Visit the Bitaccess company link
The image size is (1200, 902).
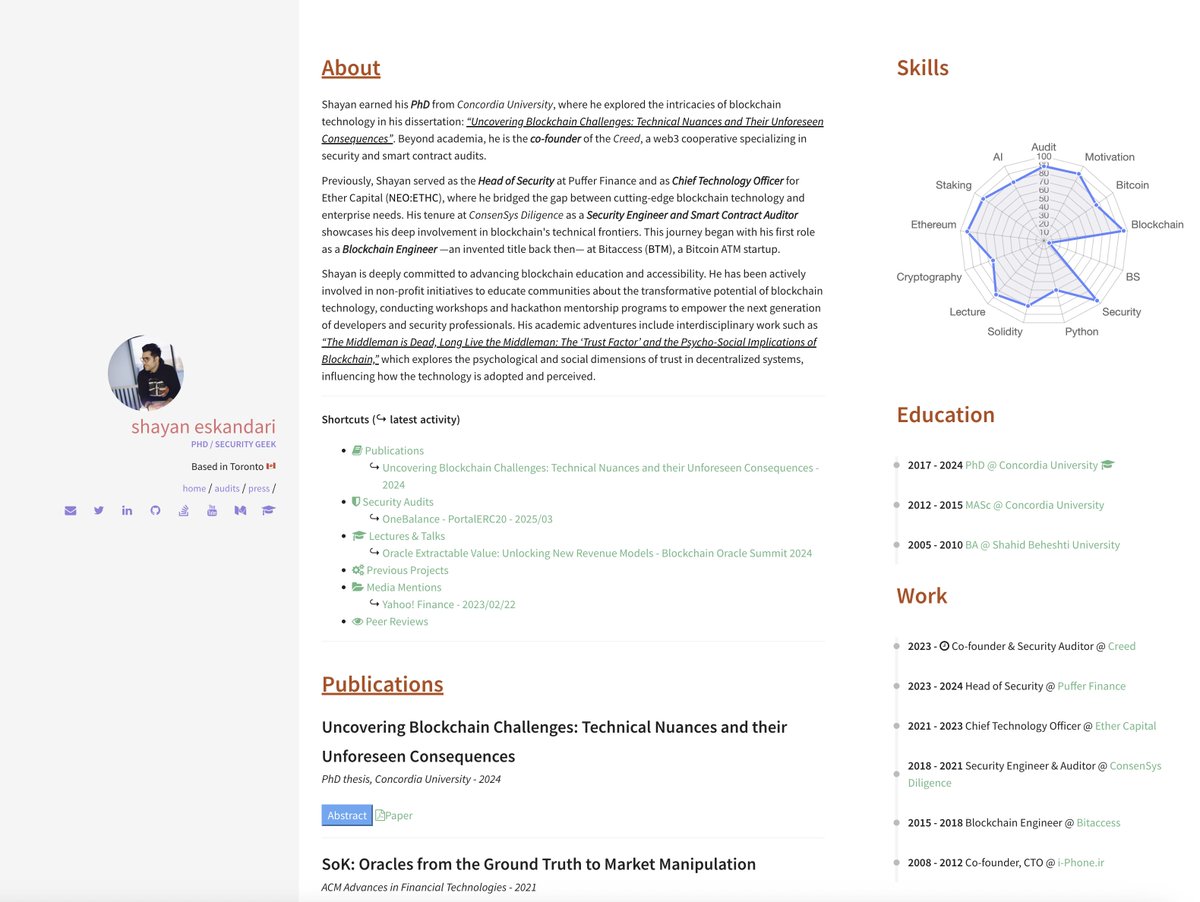point(1099,823)
